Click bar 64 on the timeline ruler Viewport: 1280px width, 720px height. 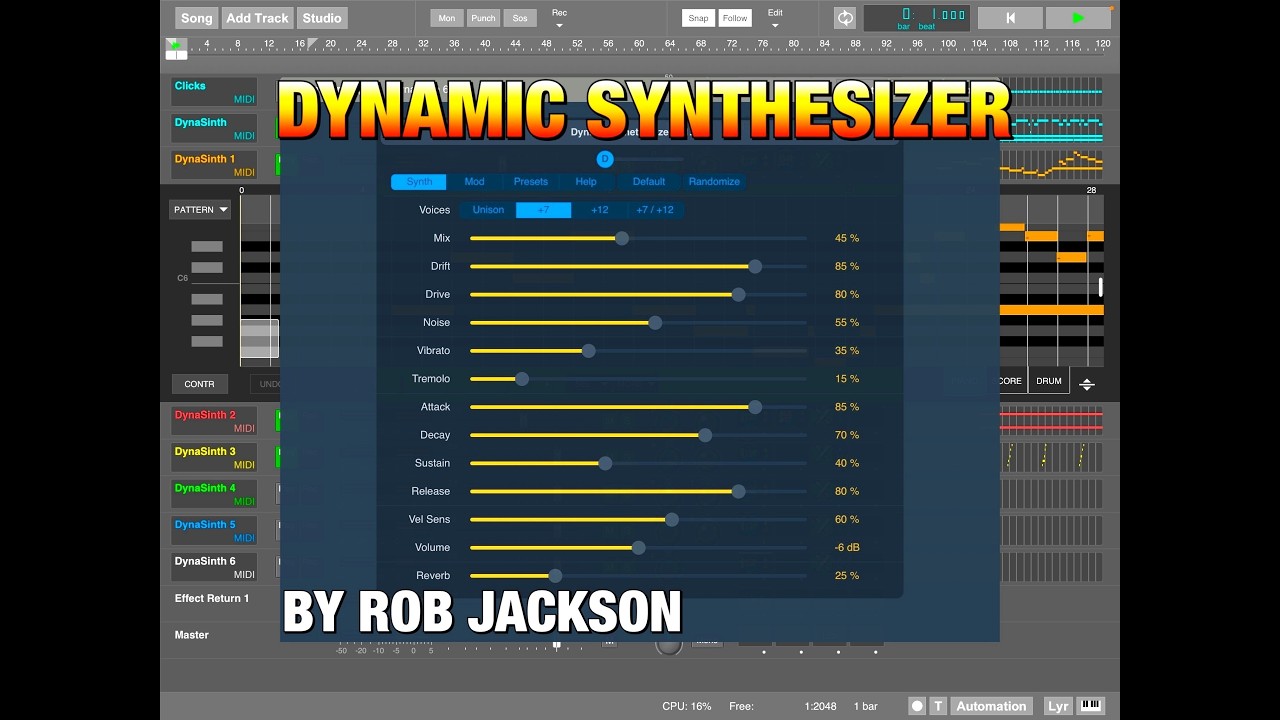pos(669,44)
